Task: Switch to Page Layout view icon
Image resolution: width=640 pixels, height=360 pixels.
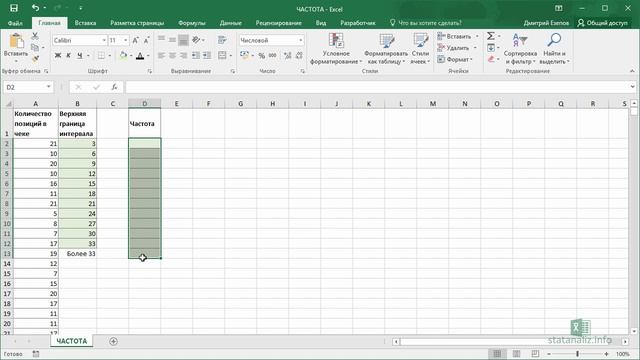Action: [x=516, y=354]
